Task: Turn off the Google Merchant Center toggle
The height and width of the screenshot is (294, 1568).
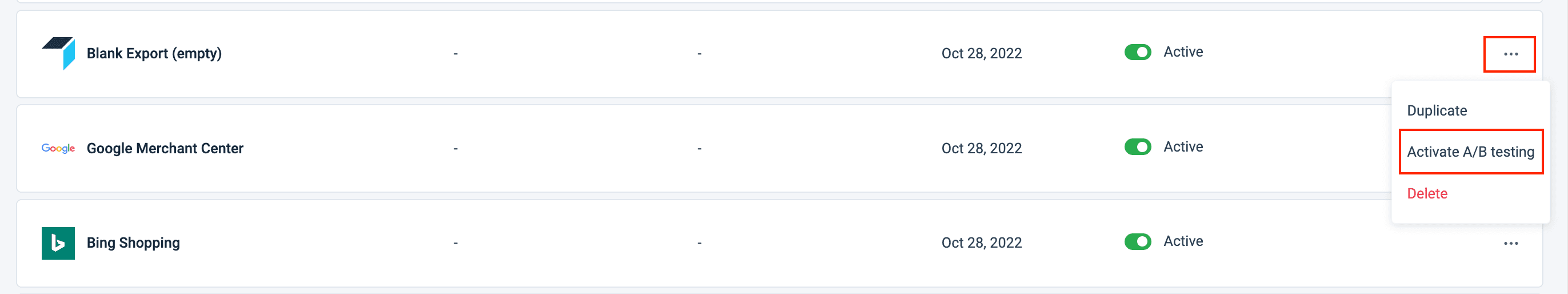Action: tap(1137, 148)
